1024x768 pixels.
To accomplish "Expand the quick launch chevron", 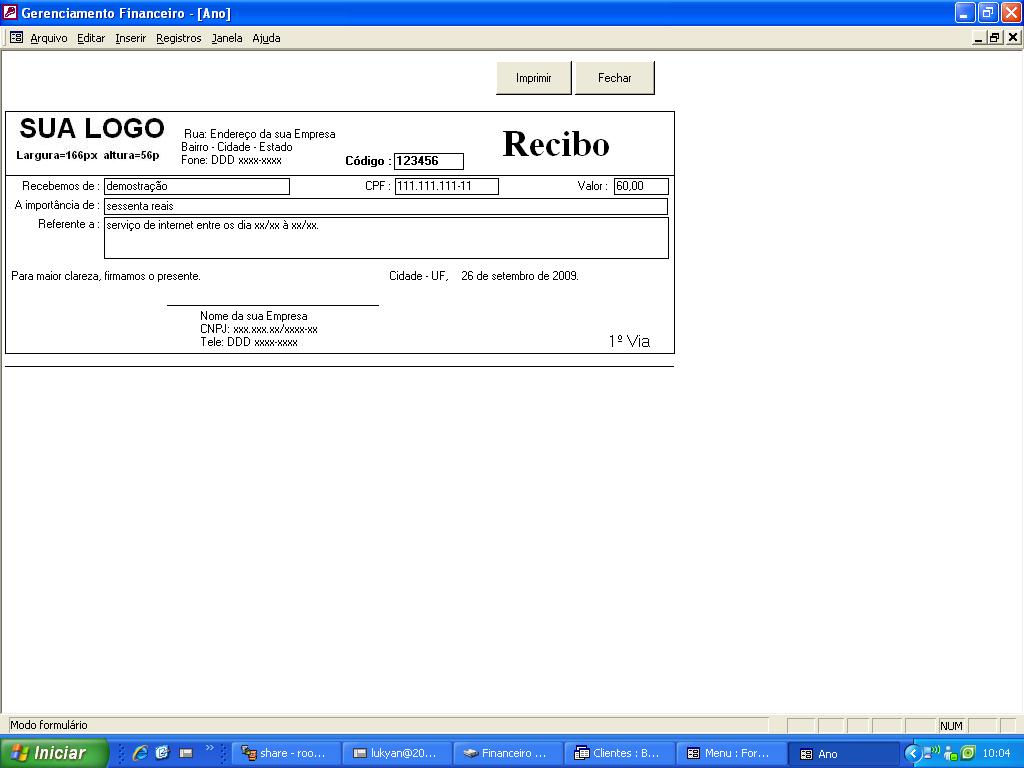I will pyautogui.click(x=210, y=748).
